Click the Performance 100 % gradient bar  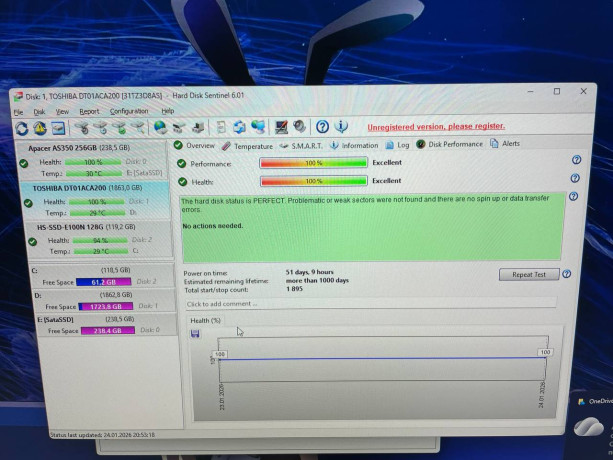[x=314, y=163]
